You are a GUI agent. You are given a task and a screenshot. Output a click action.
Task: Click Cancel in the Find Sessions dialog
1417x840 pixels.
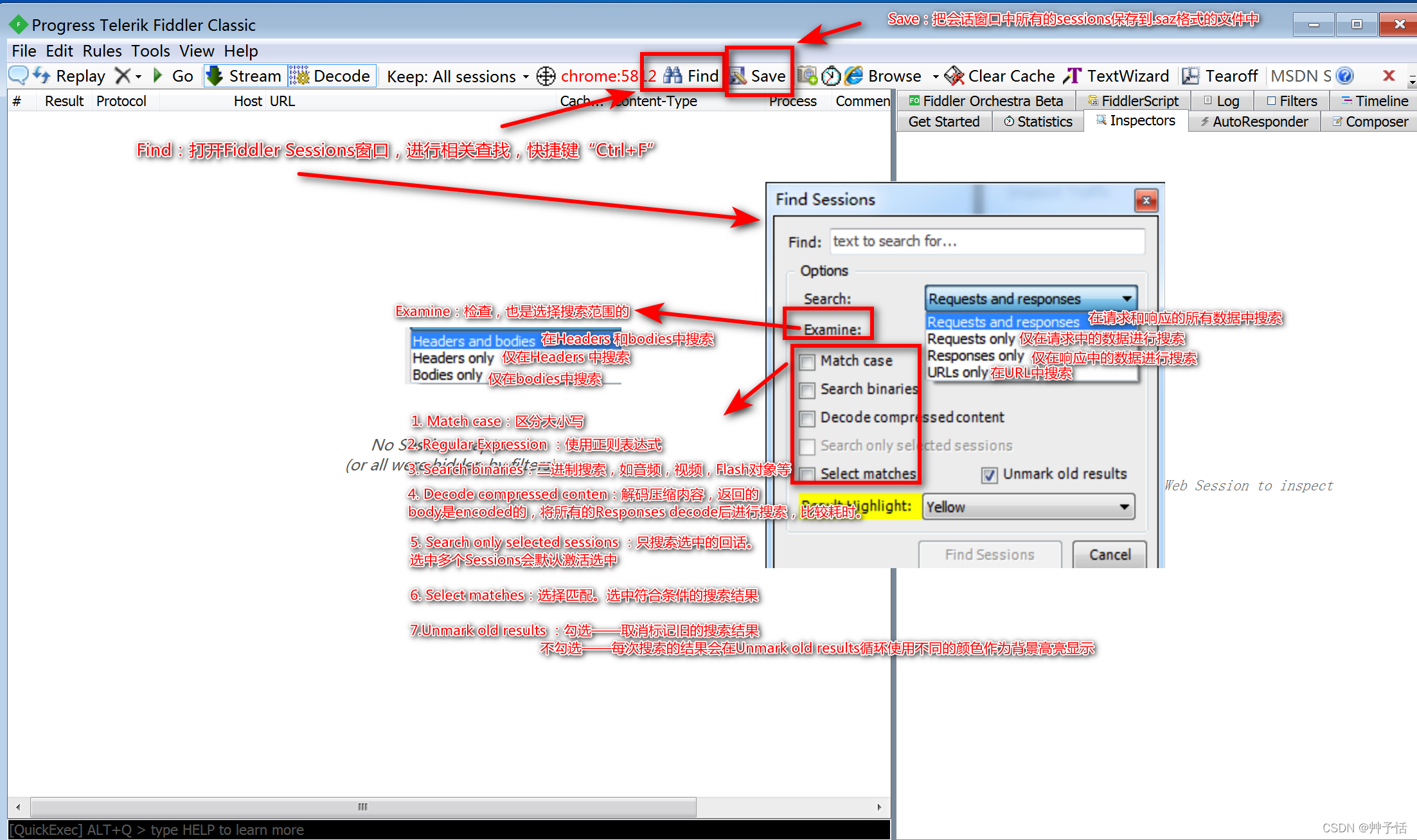(x=1110, y=555)
